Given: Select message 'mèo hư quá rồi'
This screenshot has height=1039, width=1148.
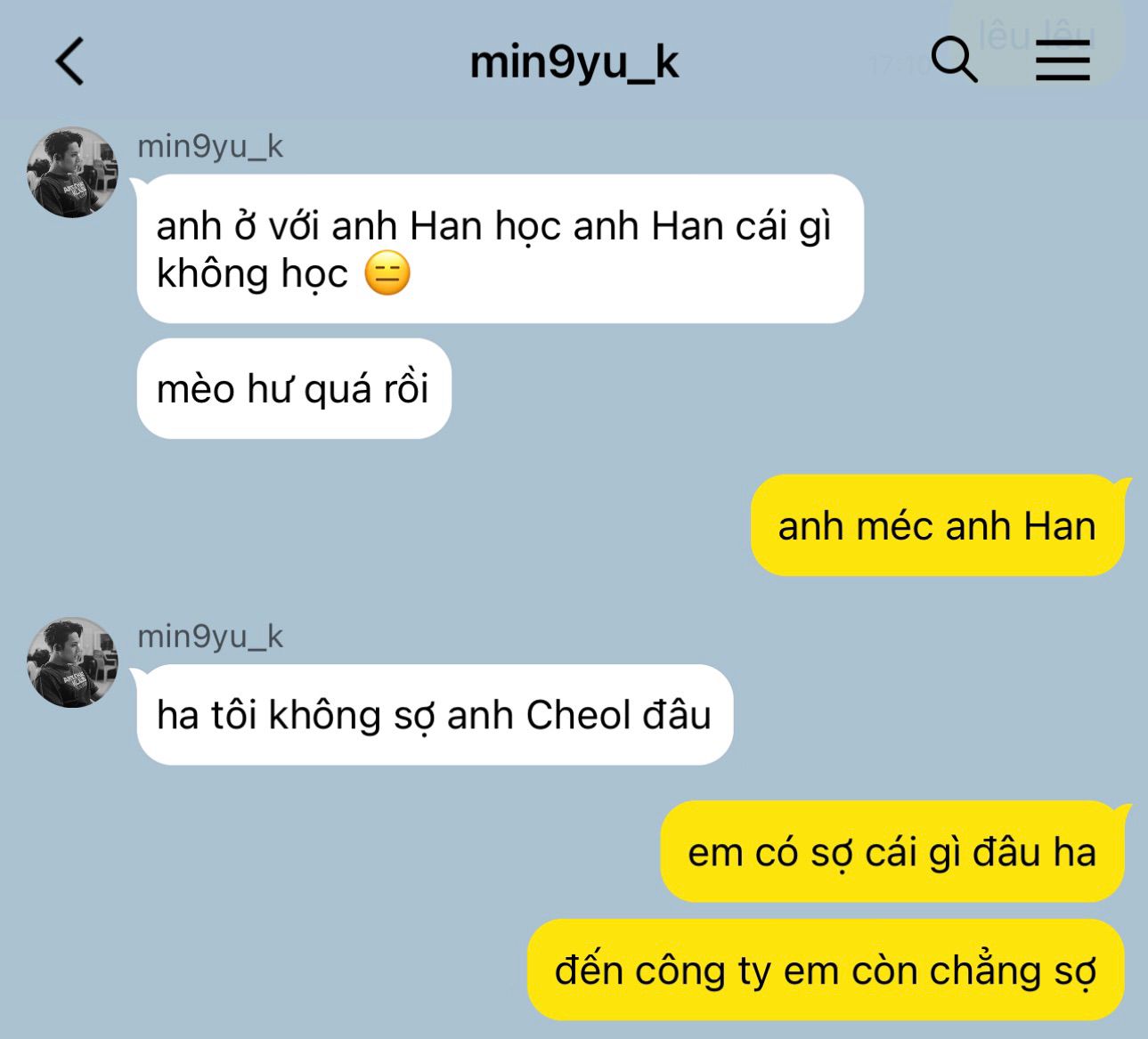Looking at the screenshot, I should click(294, 388).
